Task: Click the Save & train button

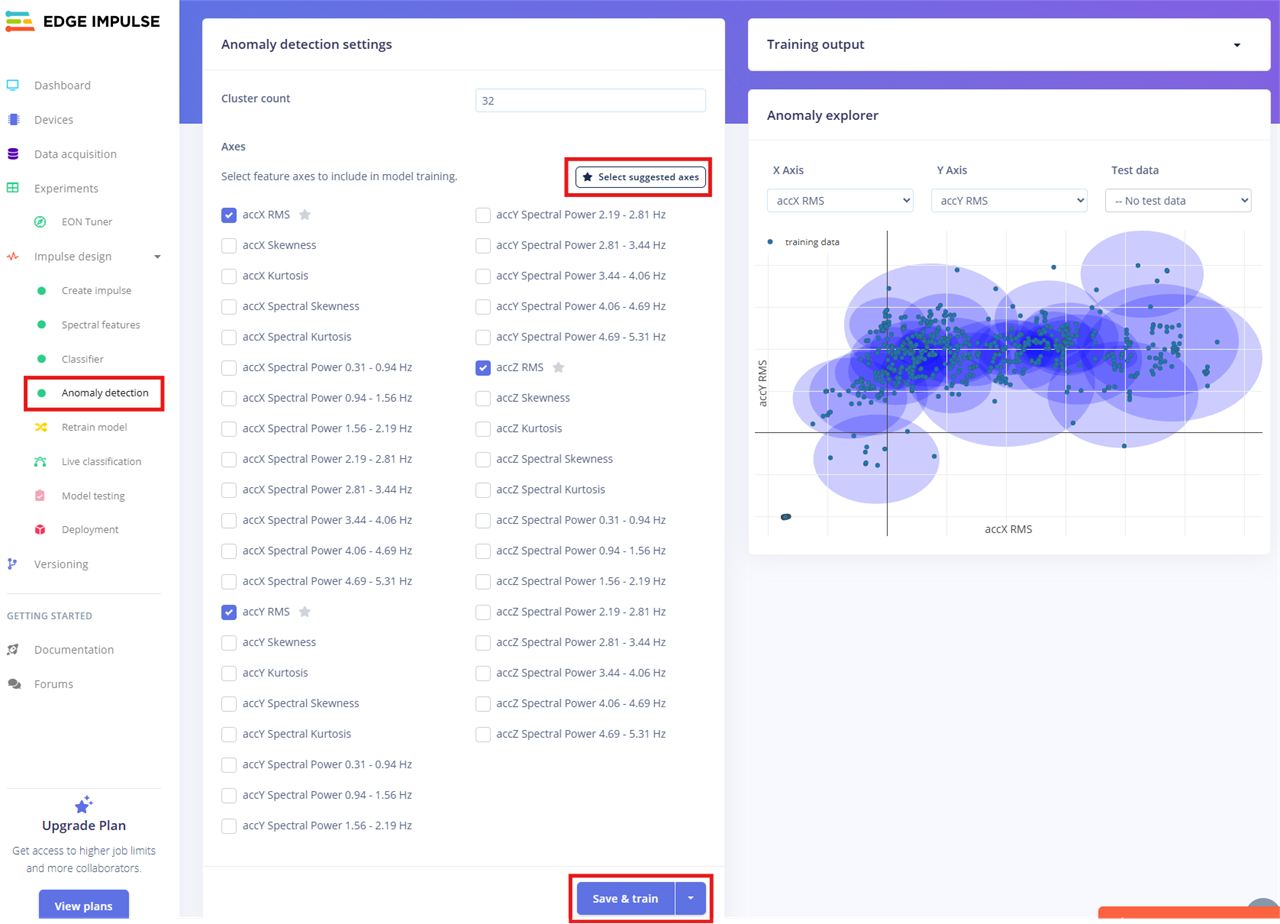Action: [x=626, y=898]
